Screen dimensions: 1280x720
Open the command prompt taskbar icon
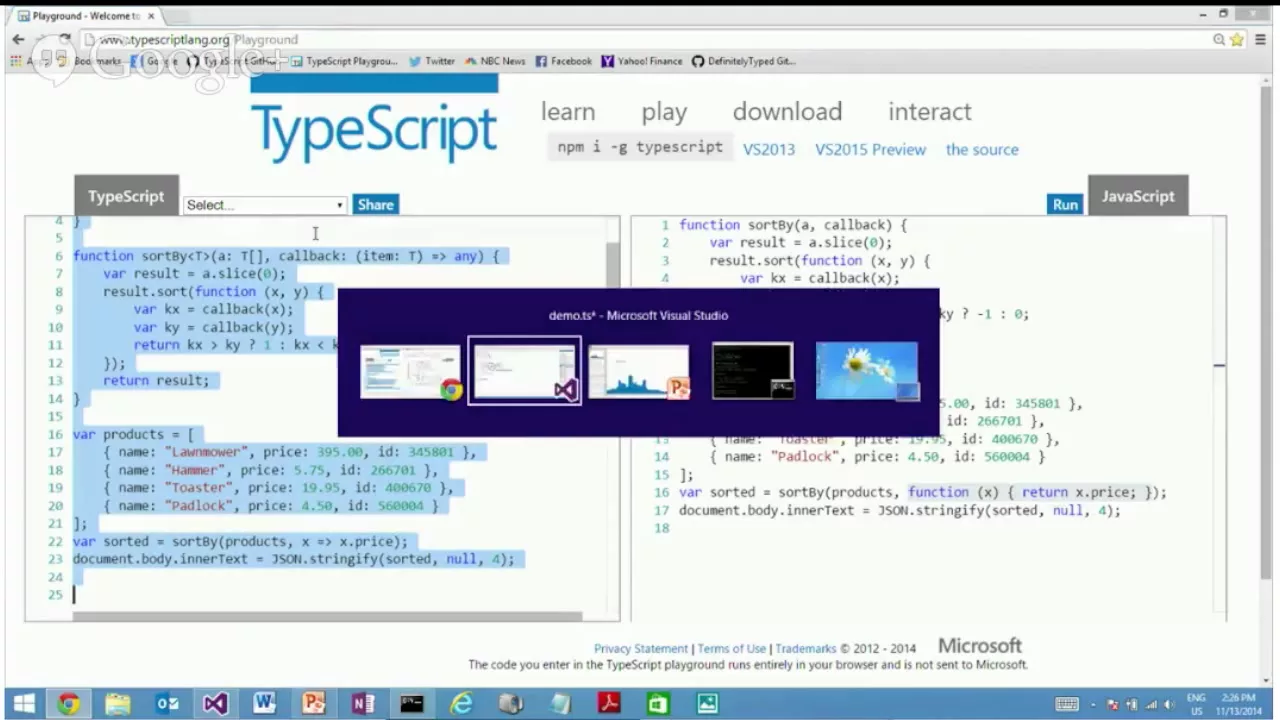(412, 704)
